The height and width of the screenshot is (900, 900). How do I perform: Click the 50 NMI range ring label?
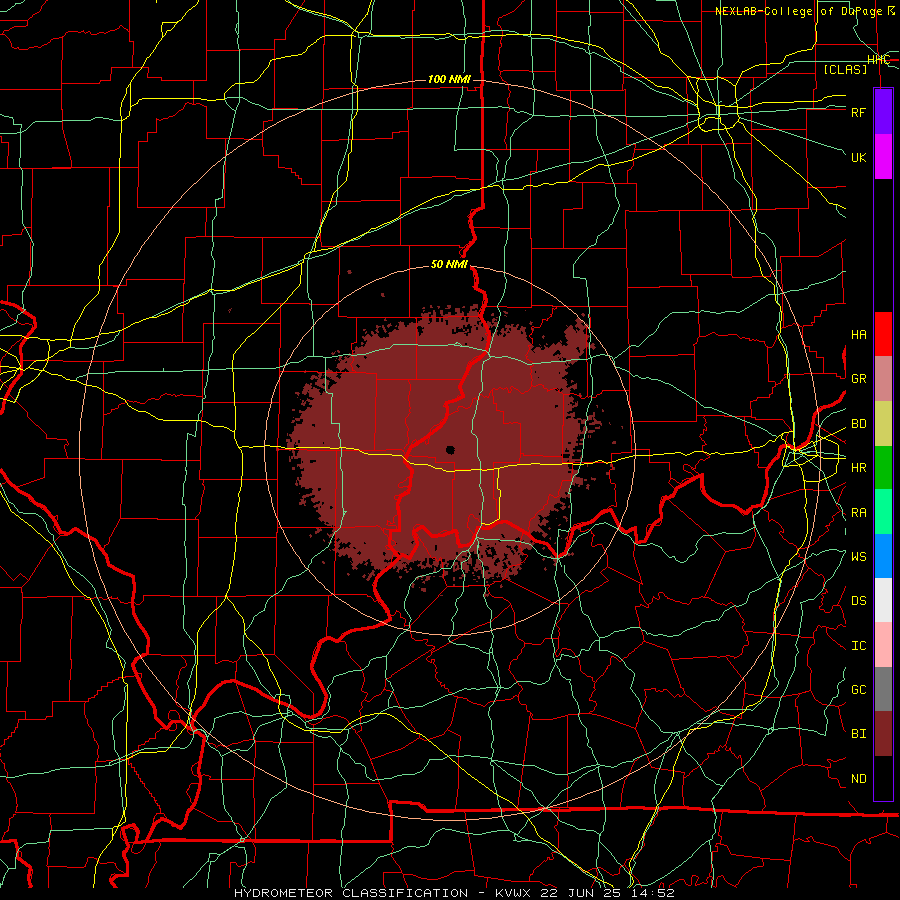coord(449,265)
